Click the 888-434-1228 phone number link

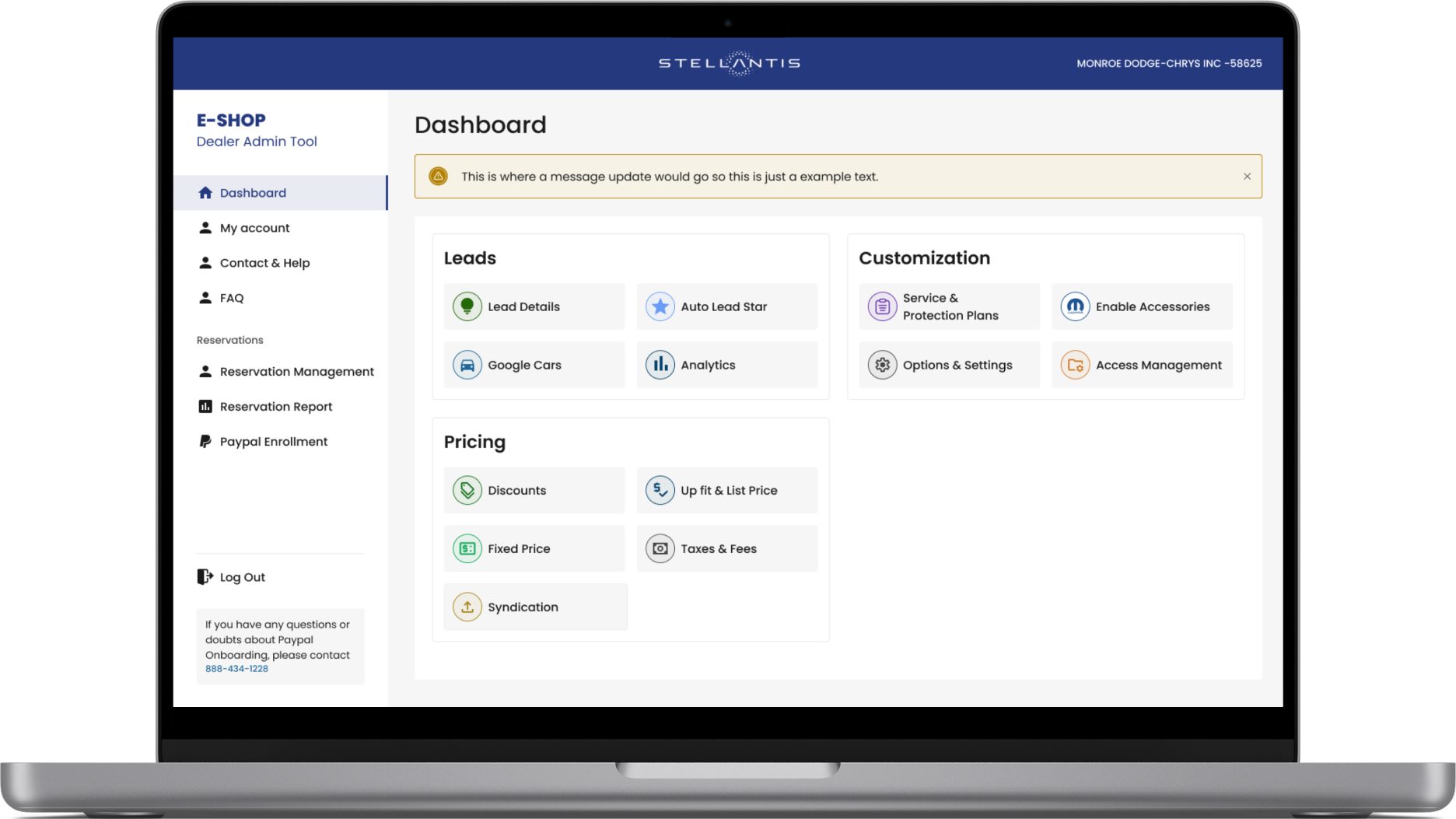coord(236,669)
